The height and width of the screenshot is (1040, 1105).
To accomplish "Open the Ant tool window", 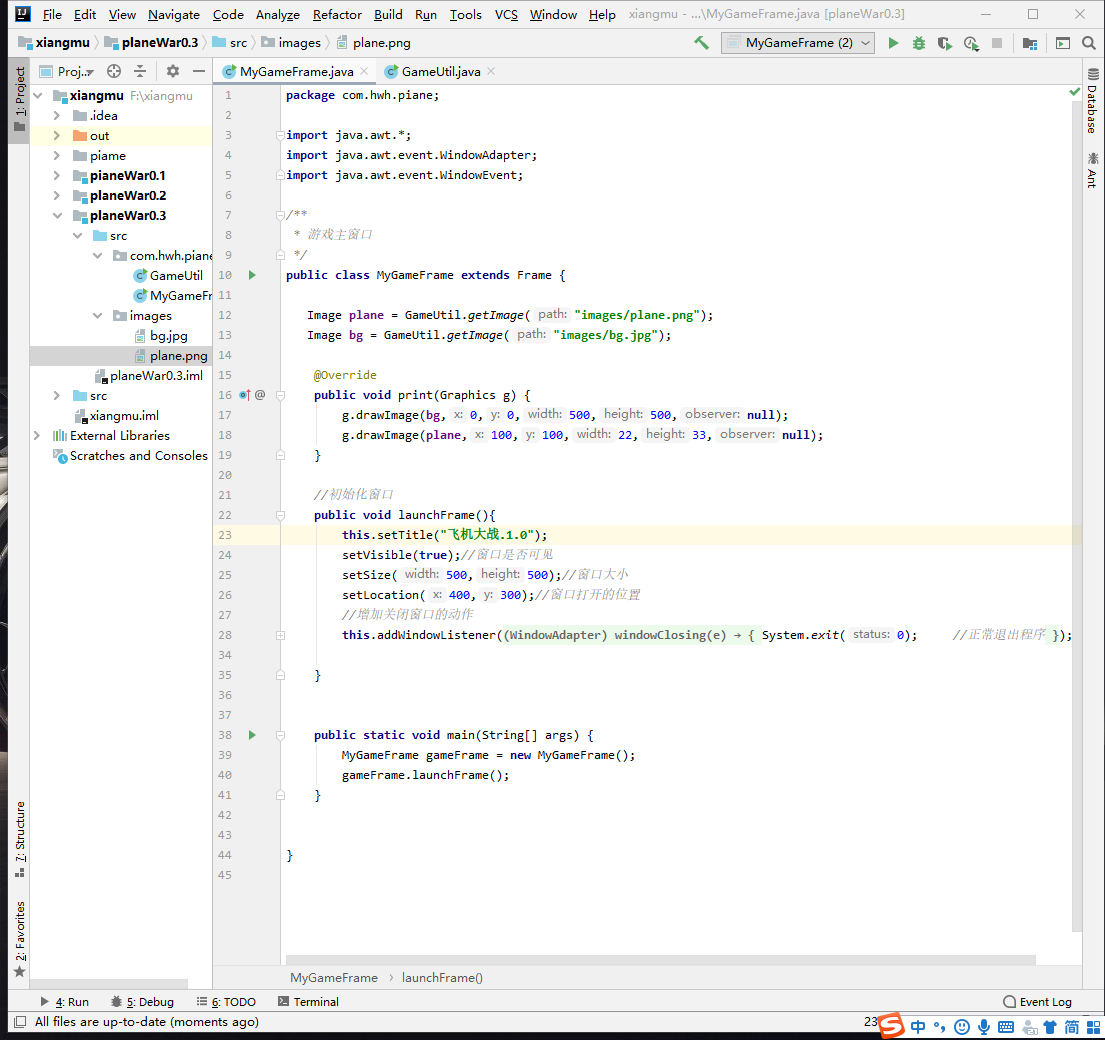I will point(1092,170).
